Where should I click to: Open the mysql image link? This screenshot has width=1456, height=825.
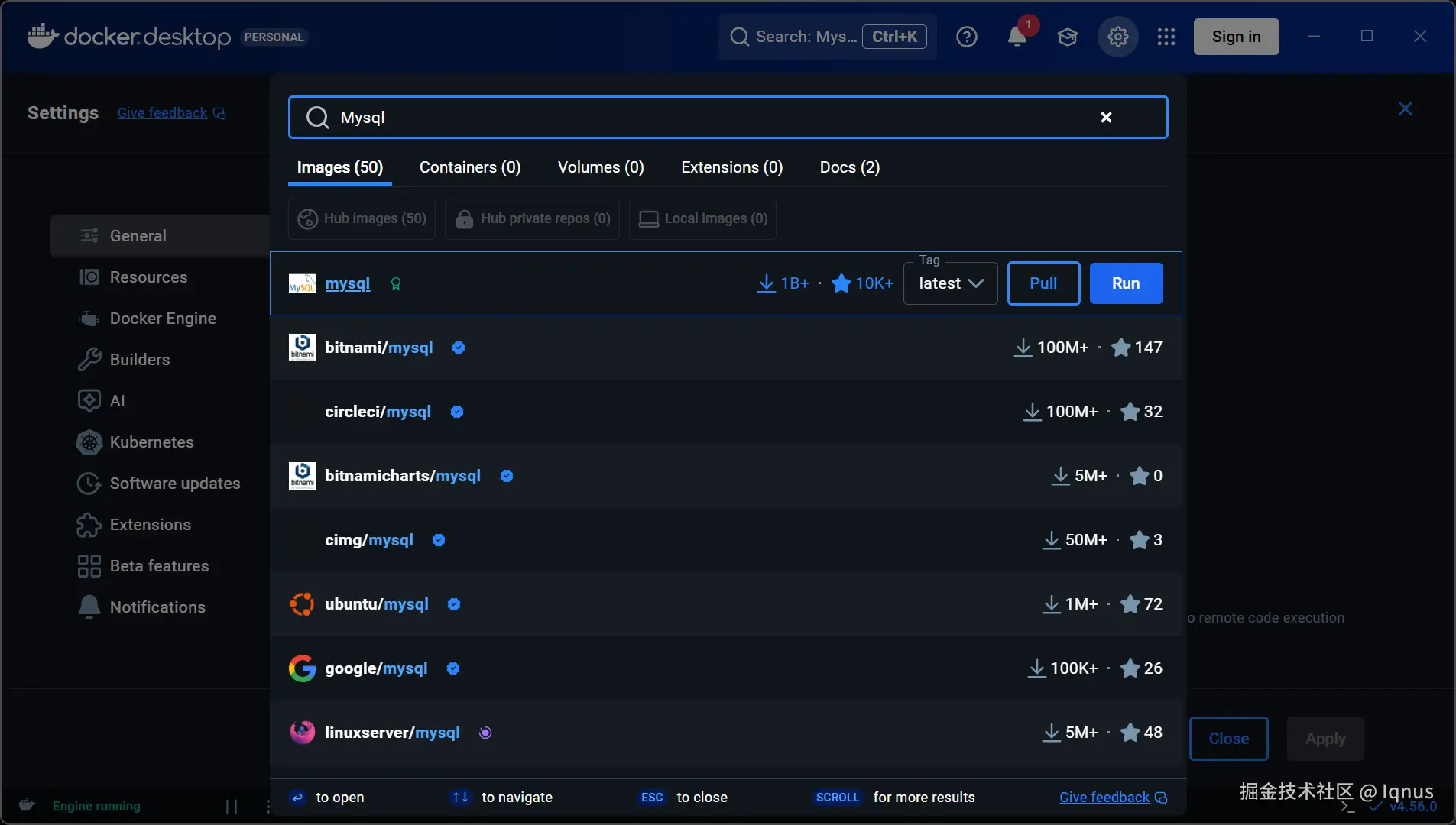348,283
